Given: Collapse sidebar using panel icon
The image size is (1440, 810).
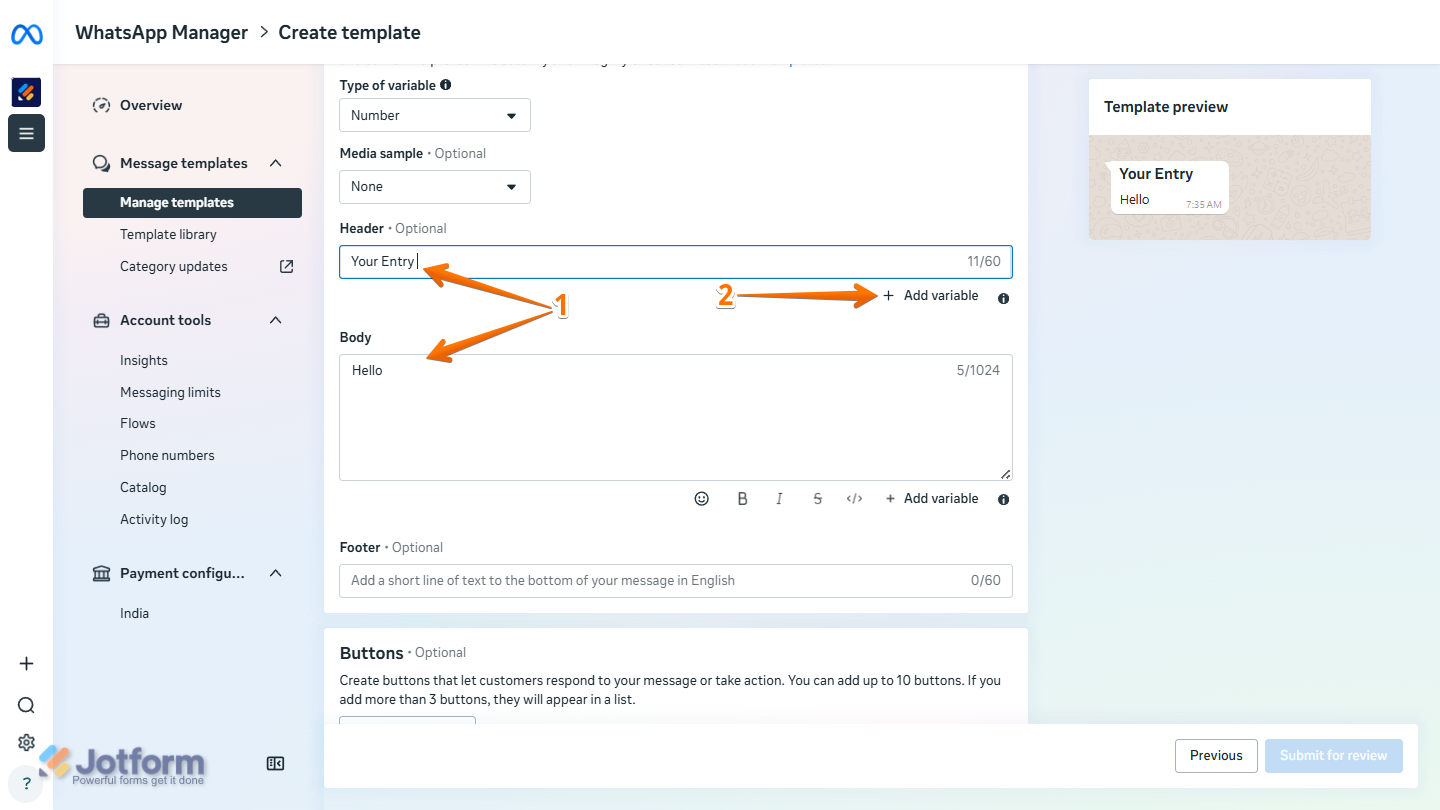Looking at the screenshot, I should pos(276,763).
